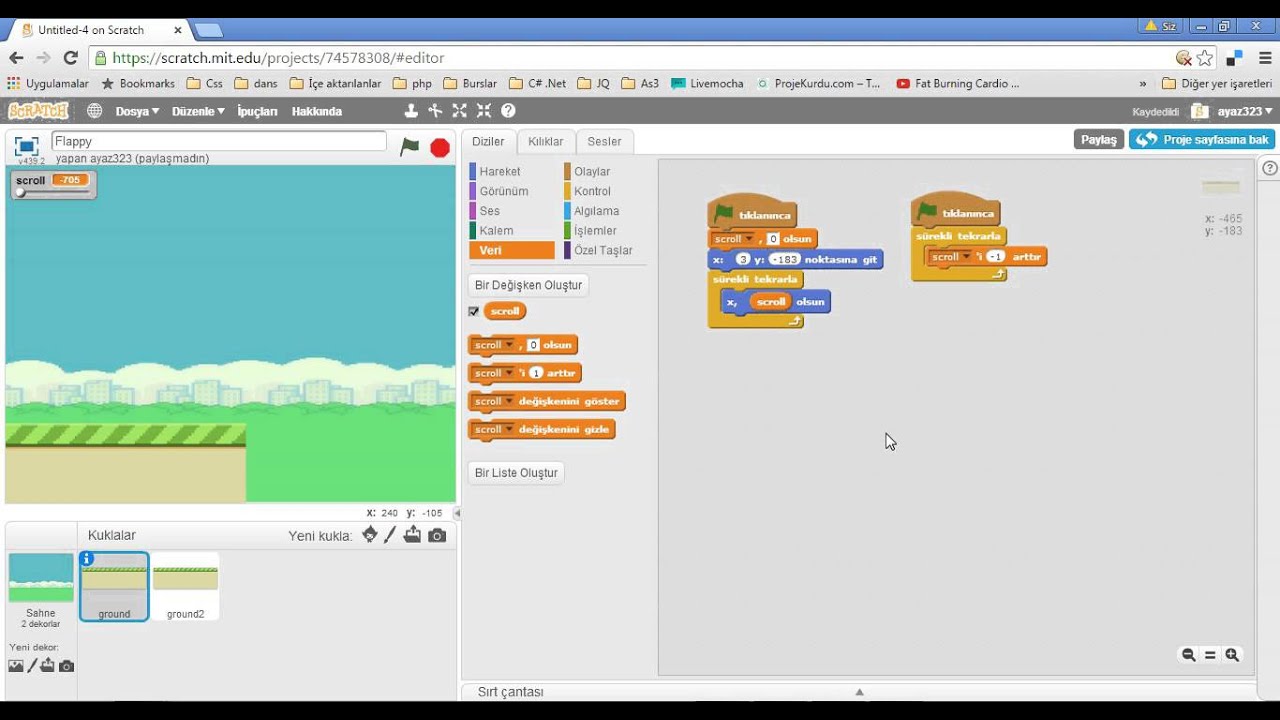This screenshot has height=720, width=1280.
Task: Open variable dropdown in 'değişkenini göster' block
Action: (x=509, y=401)
